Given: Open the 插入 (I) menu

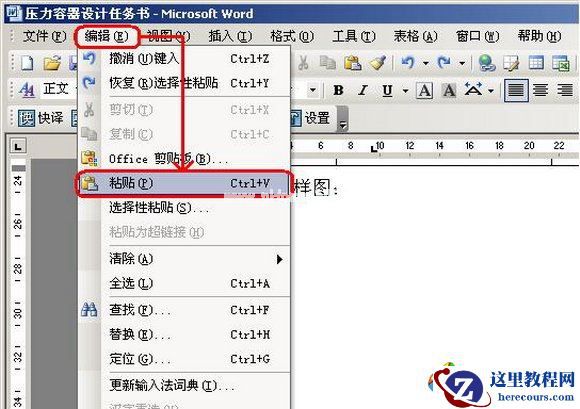Looking at the screenshot, I should point(230,36).
